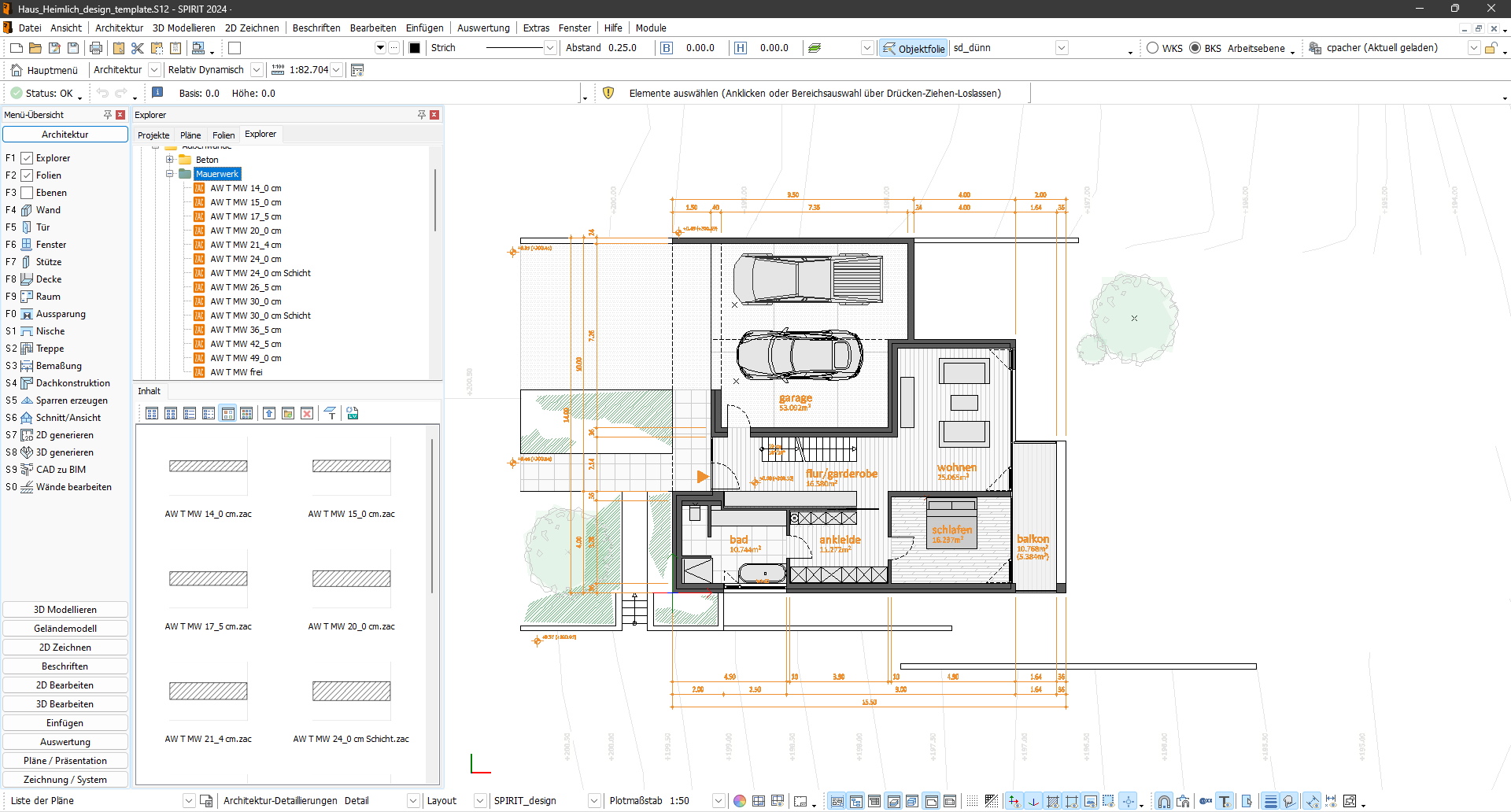Click the black color swatch

click(x=415, y=48)
